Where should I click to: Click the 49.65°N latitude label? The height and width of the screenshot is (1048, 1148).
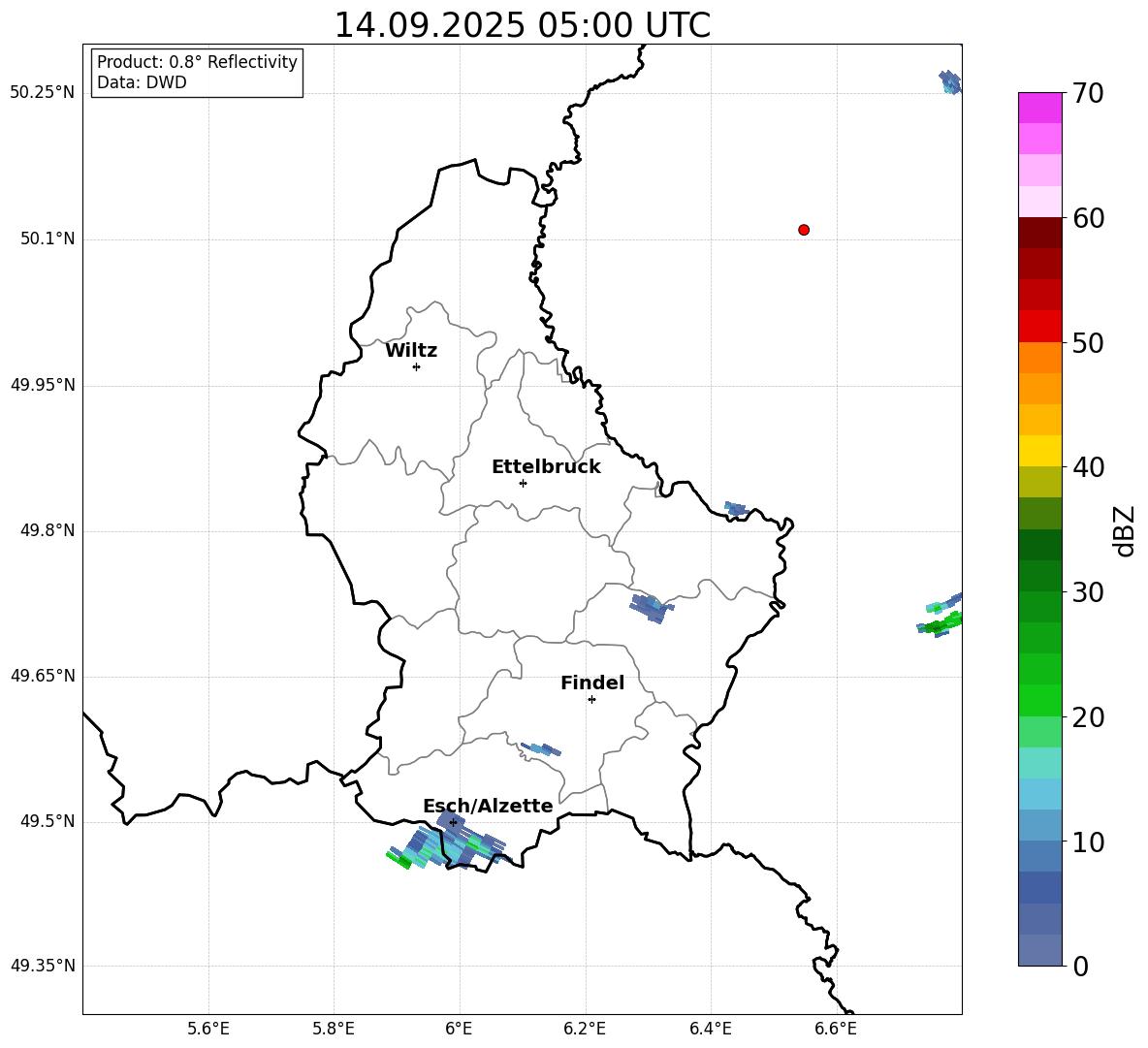point(43,676)
